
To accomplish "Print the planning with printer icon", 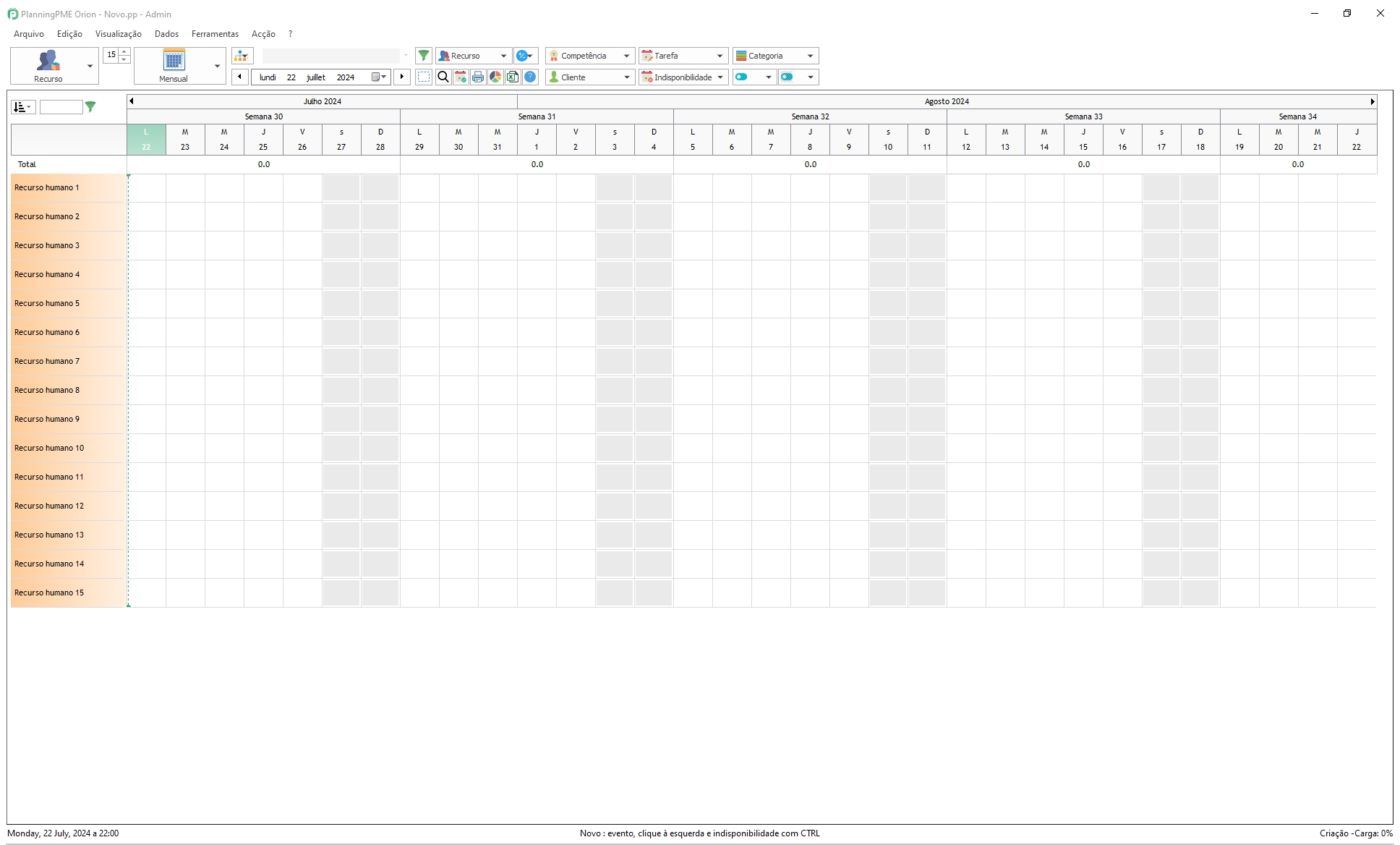I will 478,77.
